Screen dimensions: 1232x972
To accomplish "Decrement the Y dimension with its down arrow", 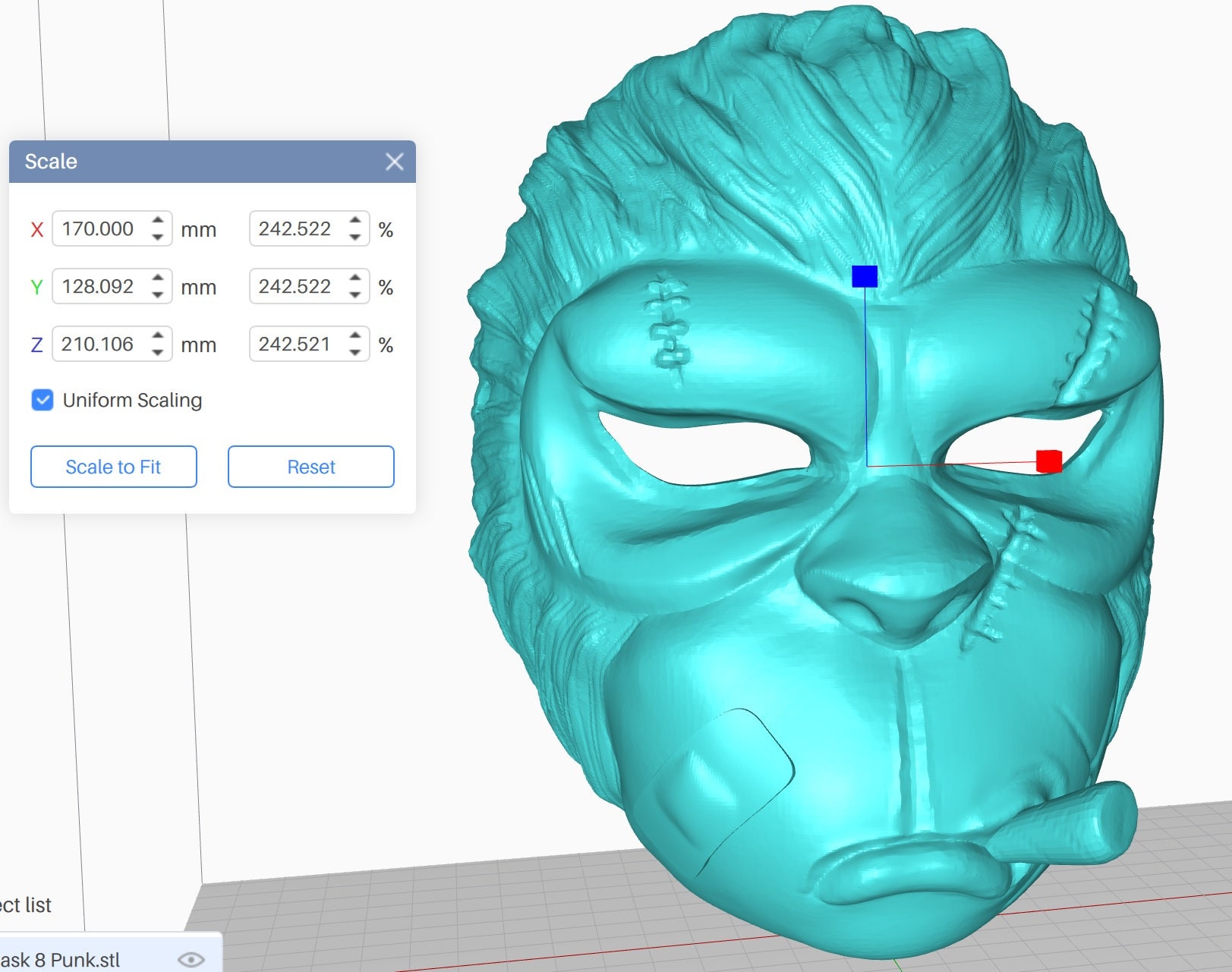I will click(157, 294).
